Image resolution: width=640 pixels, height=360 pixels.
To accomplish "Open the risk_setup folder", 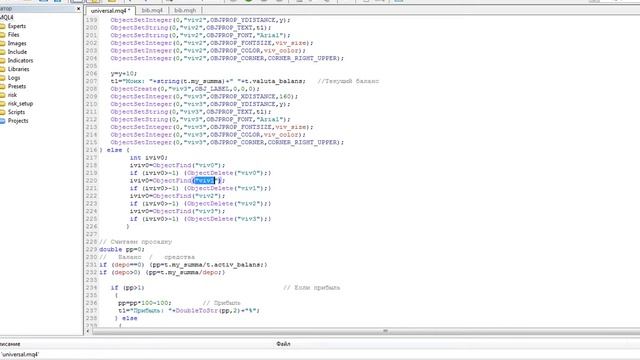I will click(20, 103).
